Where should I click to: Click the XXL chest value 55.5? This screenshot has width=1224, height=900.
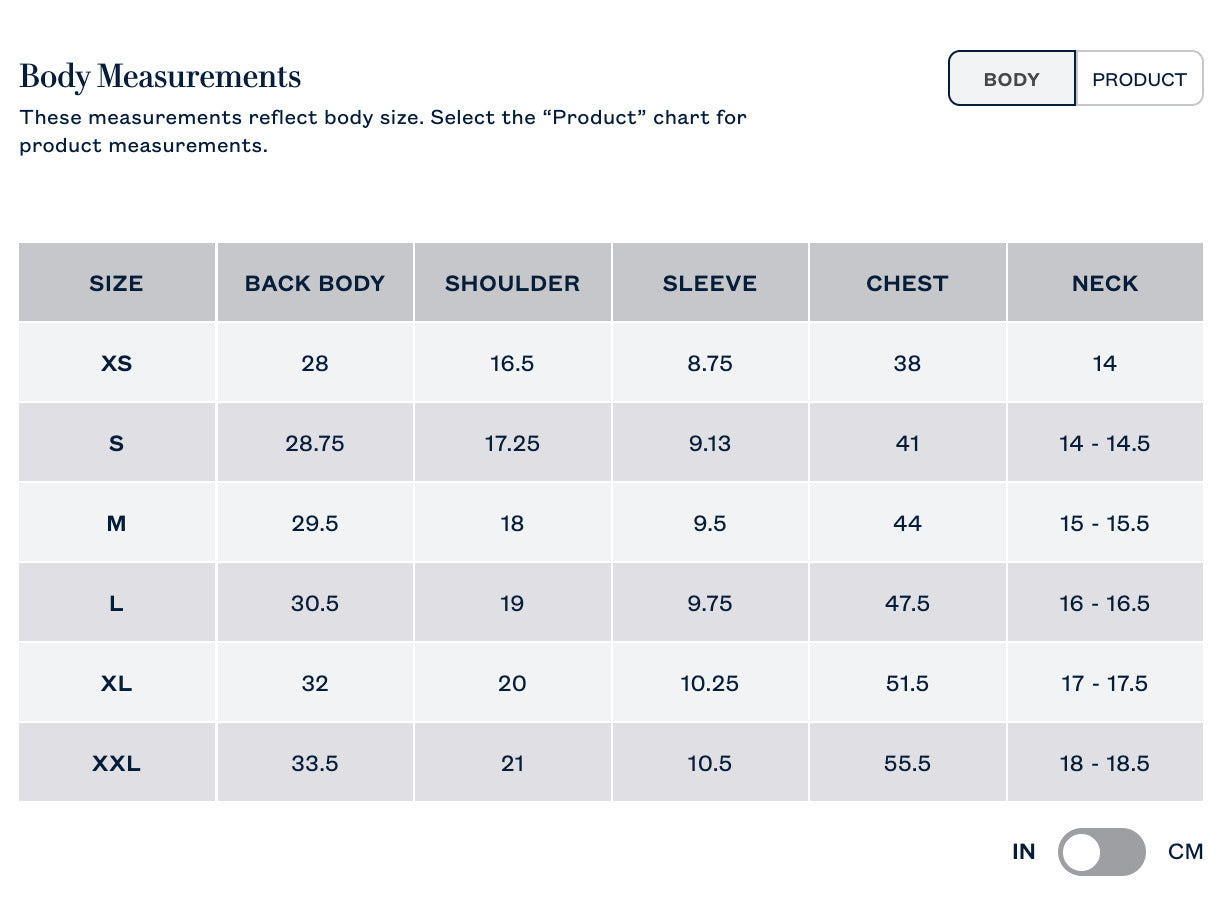(907, 763)
